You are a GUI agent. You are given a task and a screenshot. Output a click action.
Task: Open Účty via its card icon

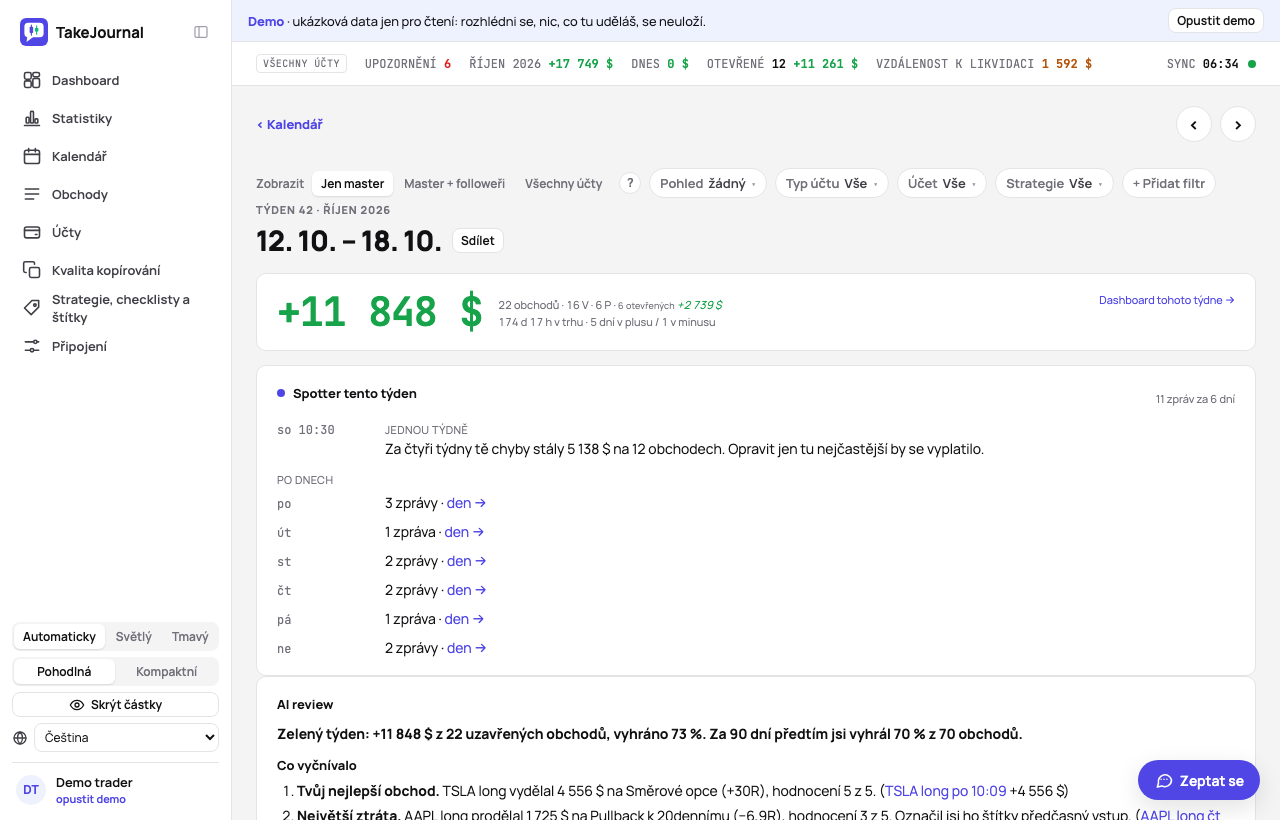point(32,232)
